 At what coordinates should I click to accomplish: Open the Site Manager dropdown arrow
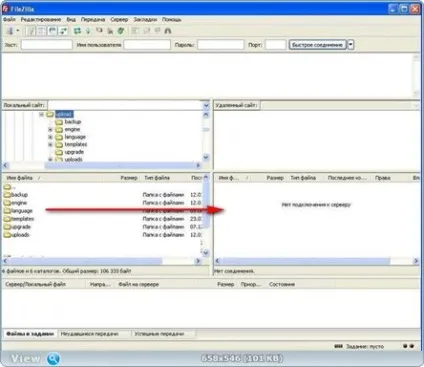tap(18, 31)
